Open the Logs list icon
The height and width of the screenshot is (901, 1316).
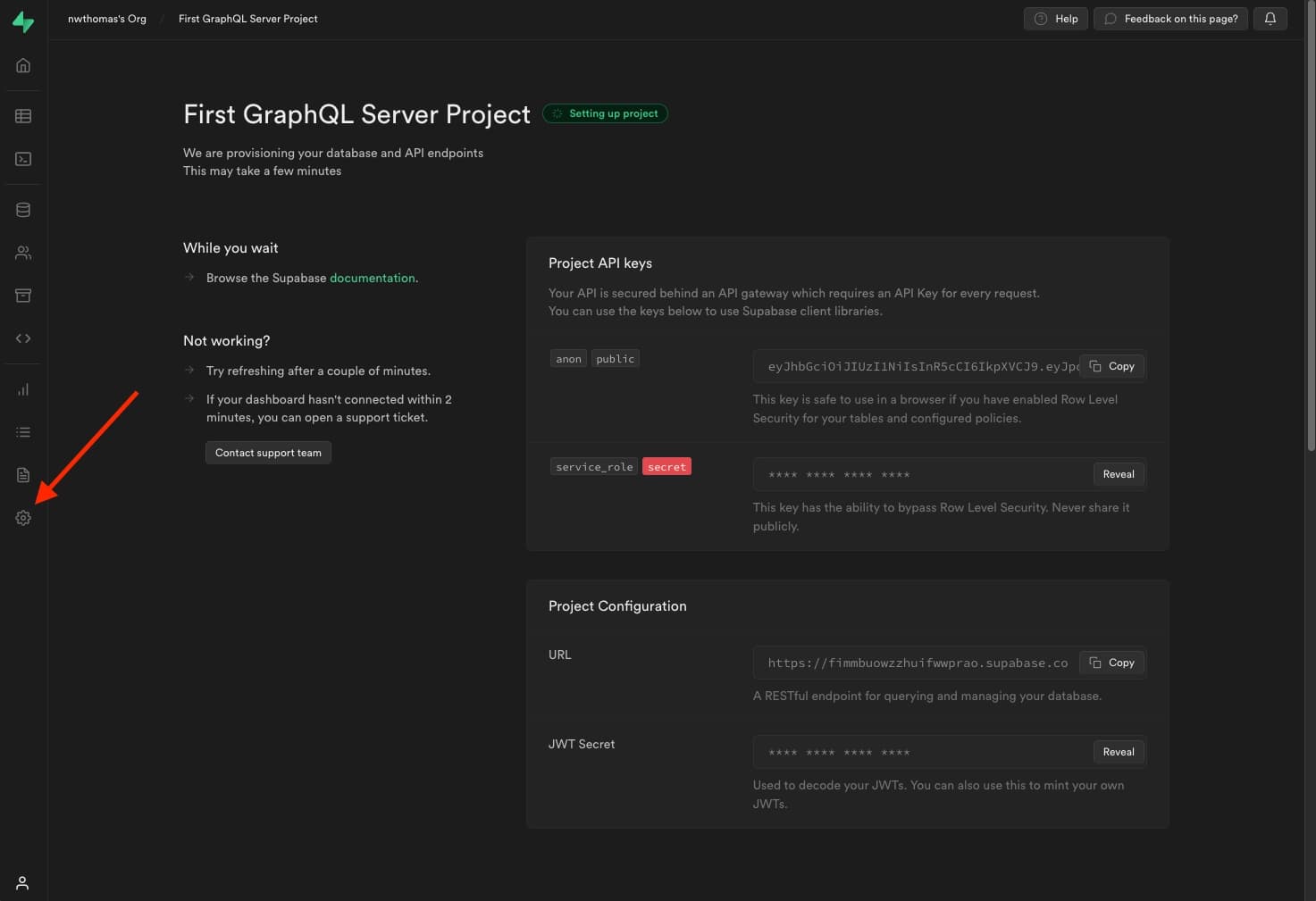point(23,432)
